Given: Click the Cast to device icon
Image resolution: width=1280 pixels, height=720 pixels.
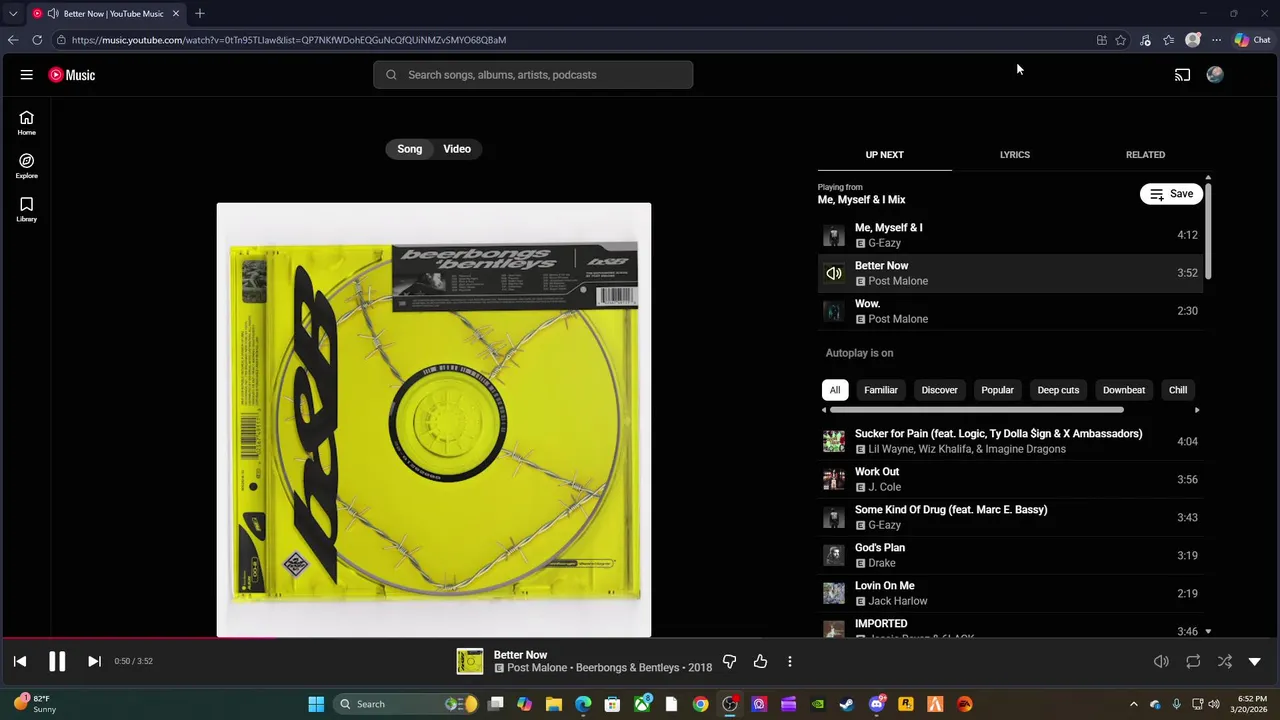Looking at the screenshot, I should click(x=1182, y=75).
